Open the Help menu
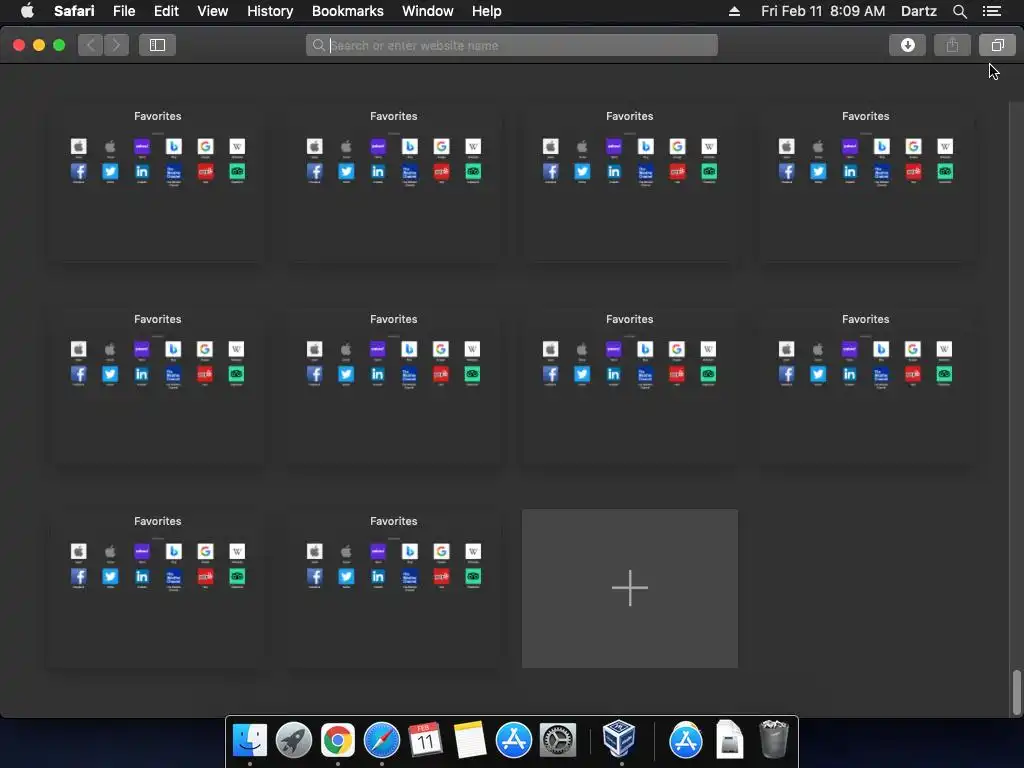Screen dimensions: 1024x768 coord(487,11)
